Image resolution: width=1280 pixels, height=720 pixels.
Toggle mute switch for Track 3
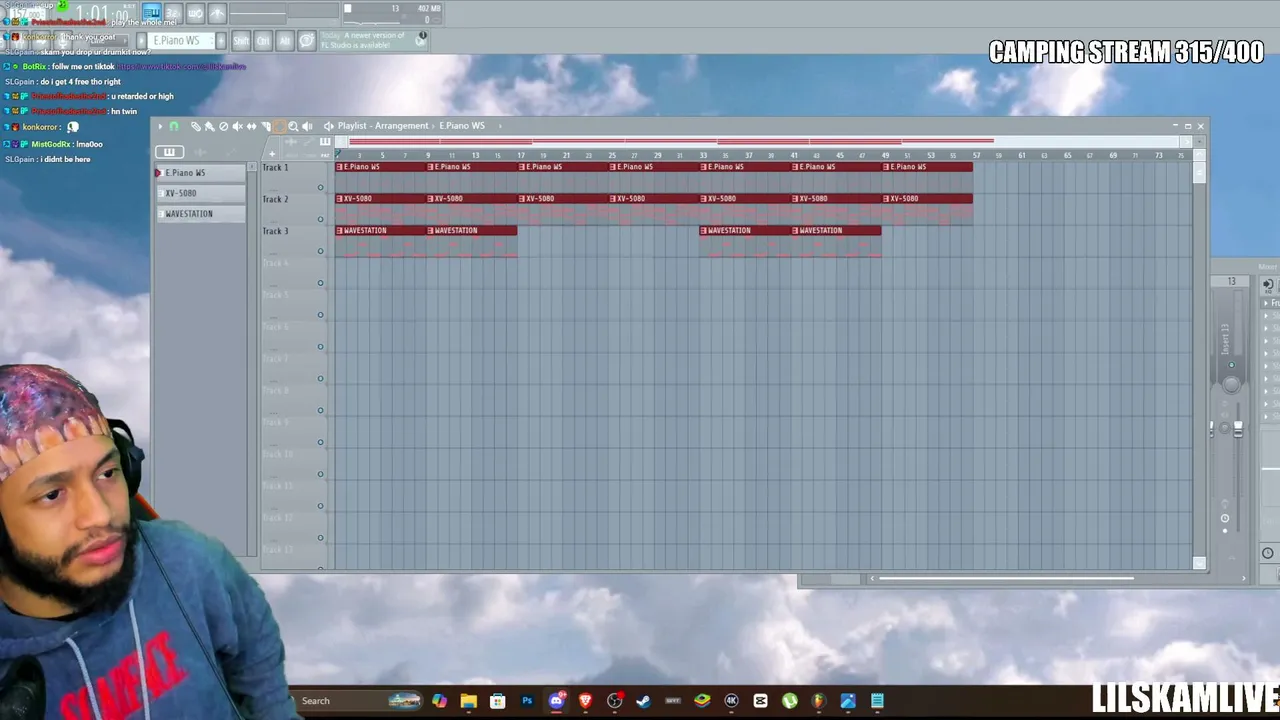coord(321,251)
